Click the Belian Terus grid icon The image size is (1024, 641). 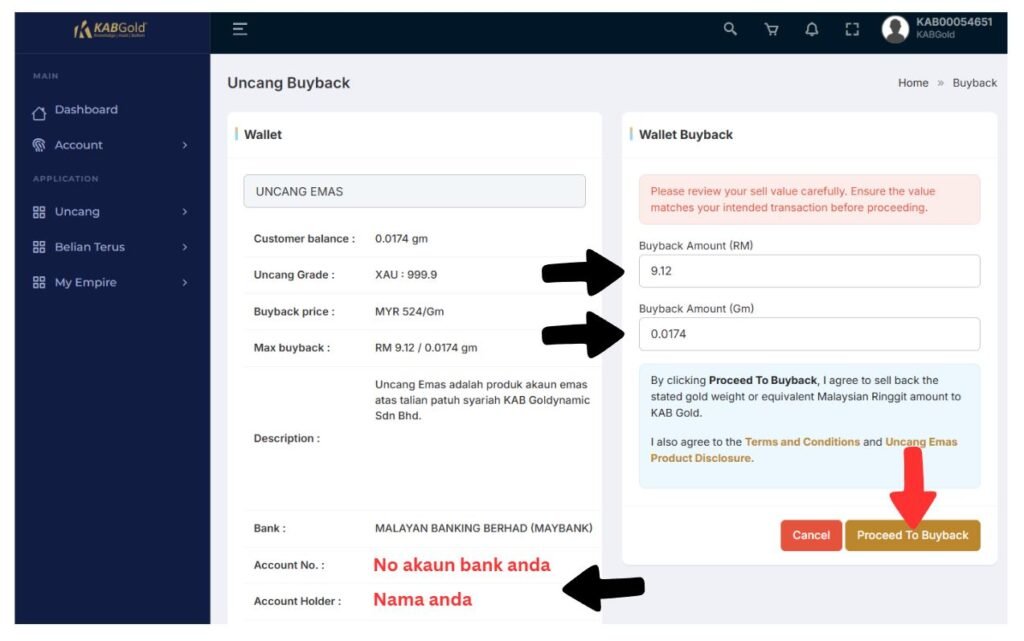click(x=39, y=247)
